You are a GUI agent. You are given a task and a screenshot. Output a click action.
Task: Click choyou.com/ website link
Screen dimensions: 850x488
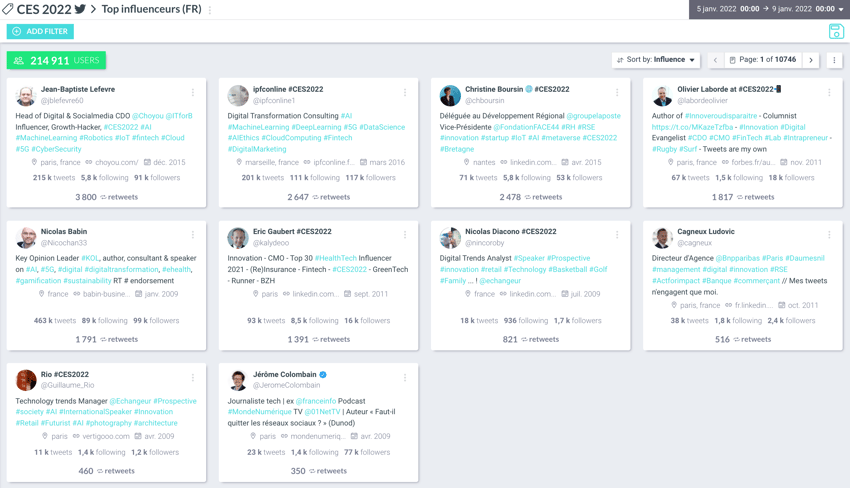[117, 162]
